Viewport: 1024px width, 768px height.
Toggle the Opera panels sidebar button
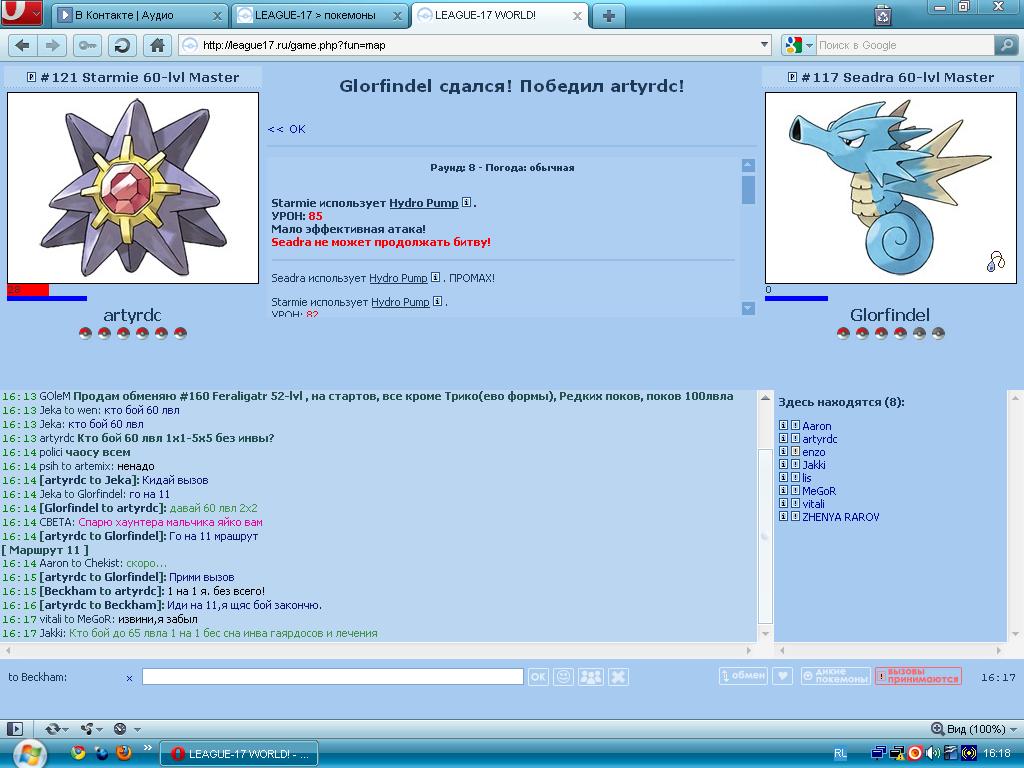pyautogui.click(x=14, y=729)
